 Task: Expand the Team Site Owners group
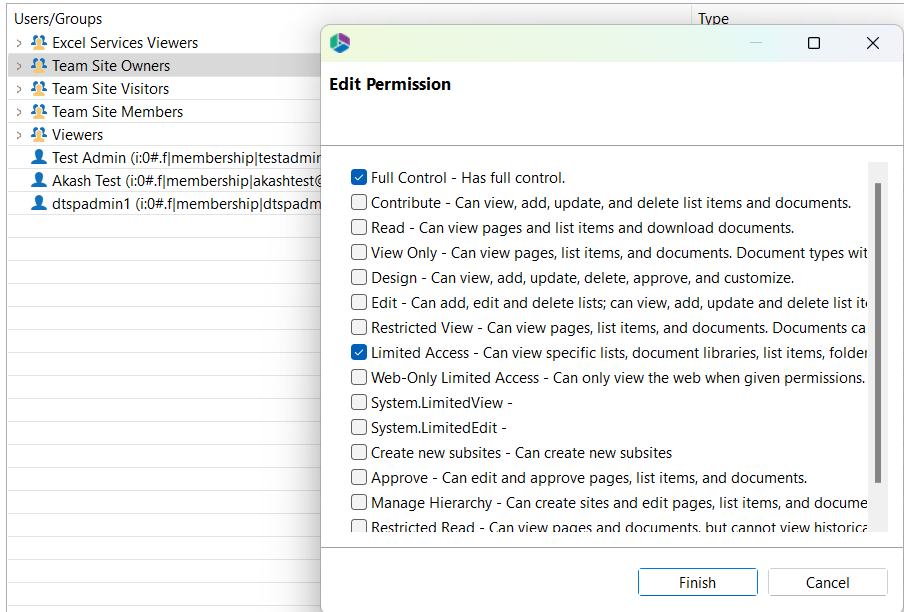[x=18, y=65]
